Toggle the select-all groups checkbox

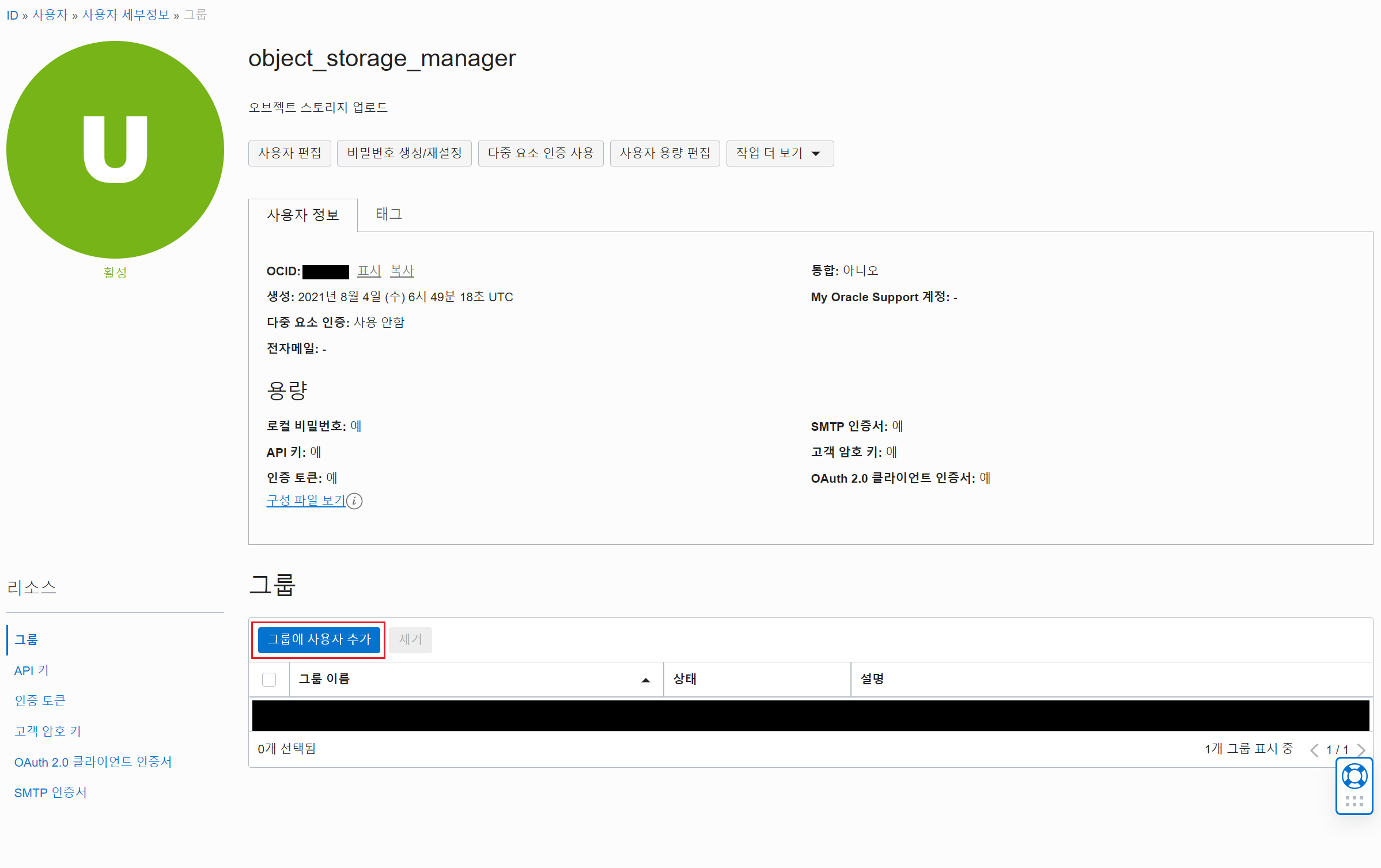(269, 680)
